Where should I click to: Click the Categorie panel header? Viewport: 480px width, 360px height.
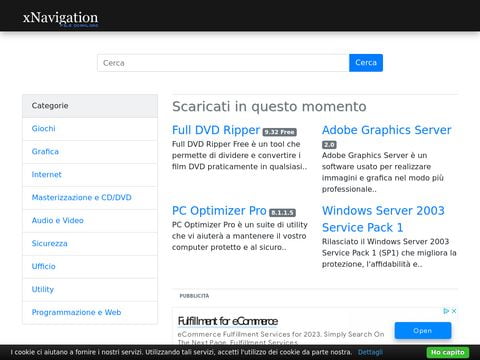[90, 106]
